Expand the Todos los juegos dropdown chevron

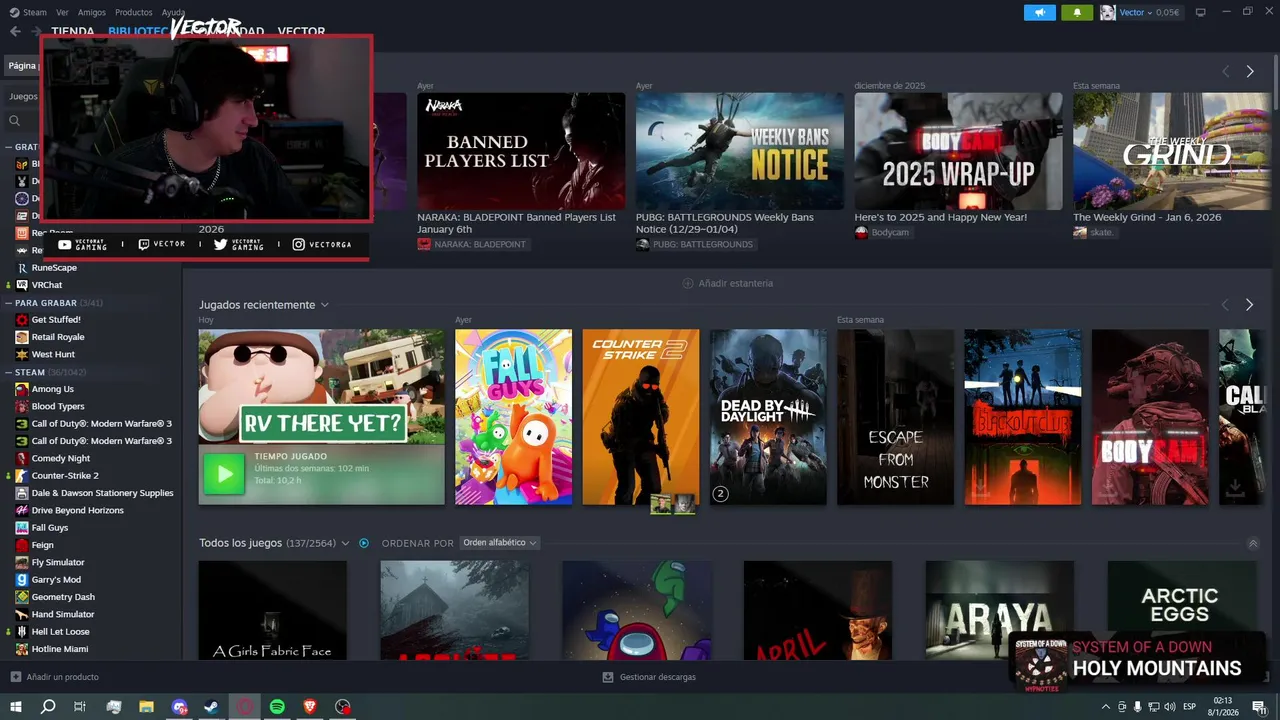click(346, 543)
